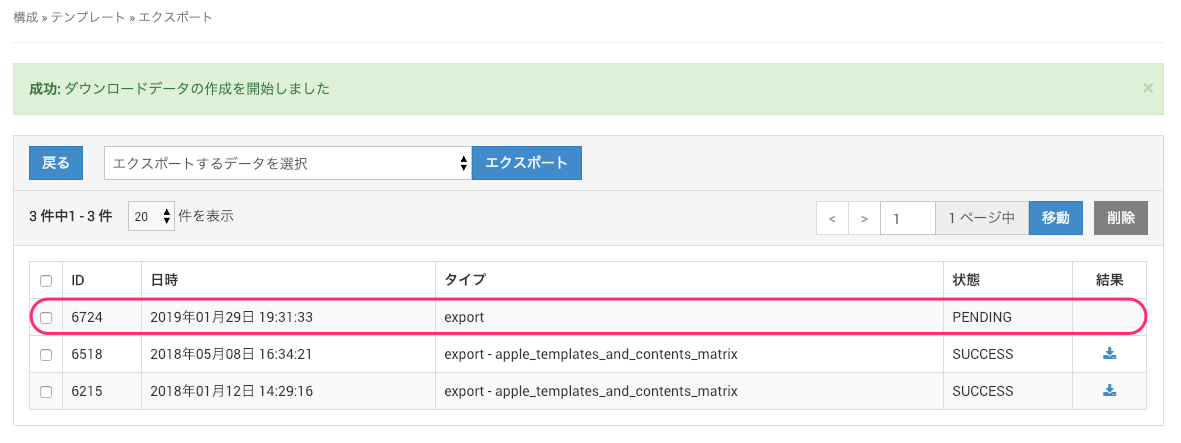The width and height of the screenshot is (1181, 443).
Task: Click the 戻る button
Action: (56, 163)
